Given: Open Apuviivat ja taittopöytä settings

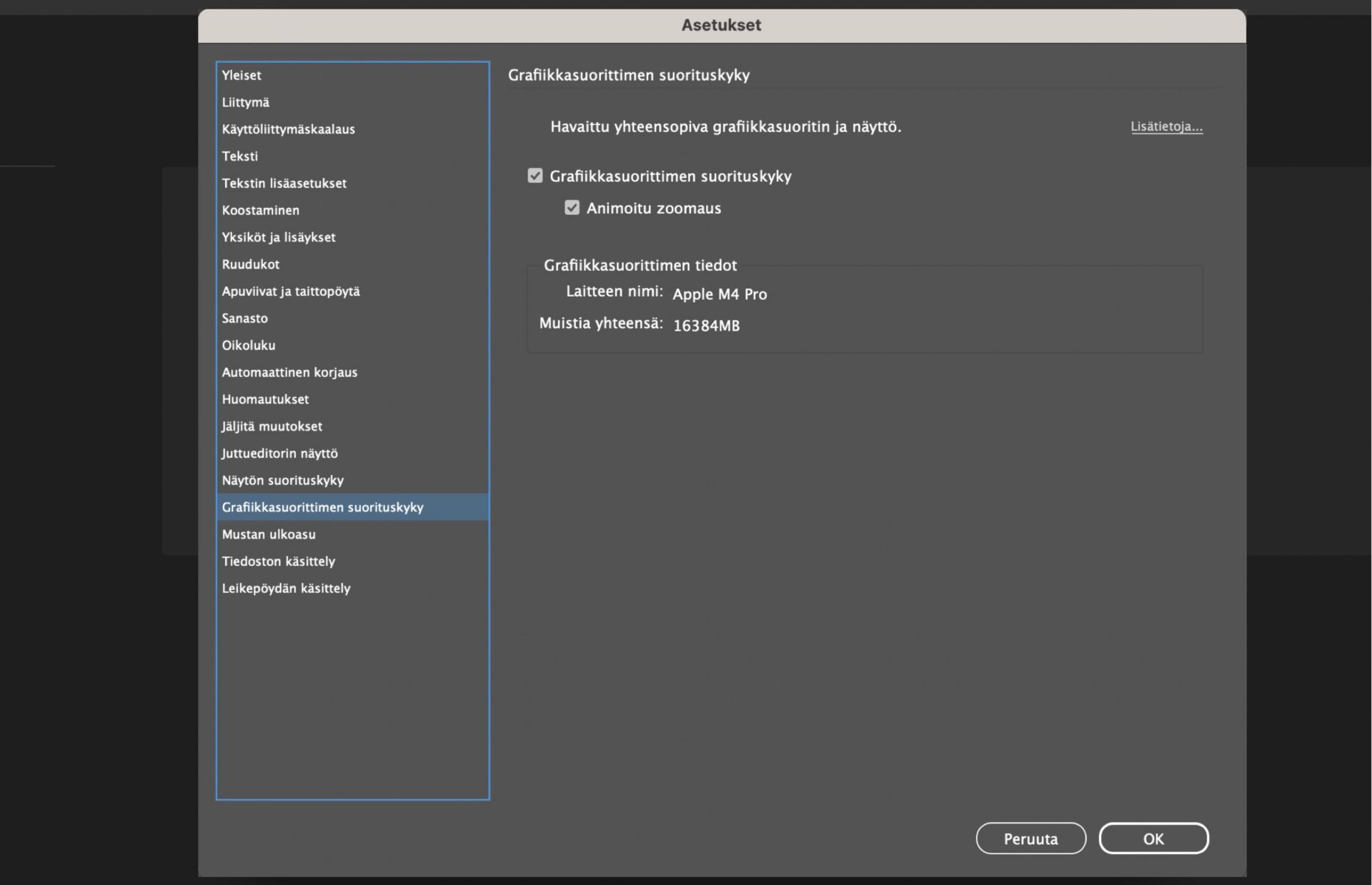Looking at the screenshot, I should (291, 291).
